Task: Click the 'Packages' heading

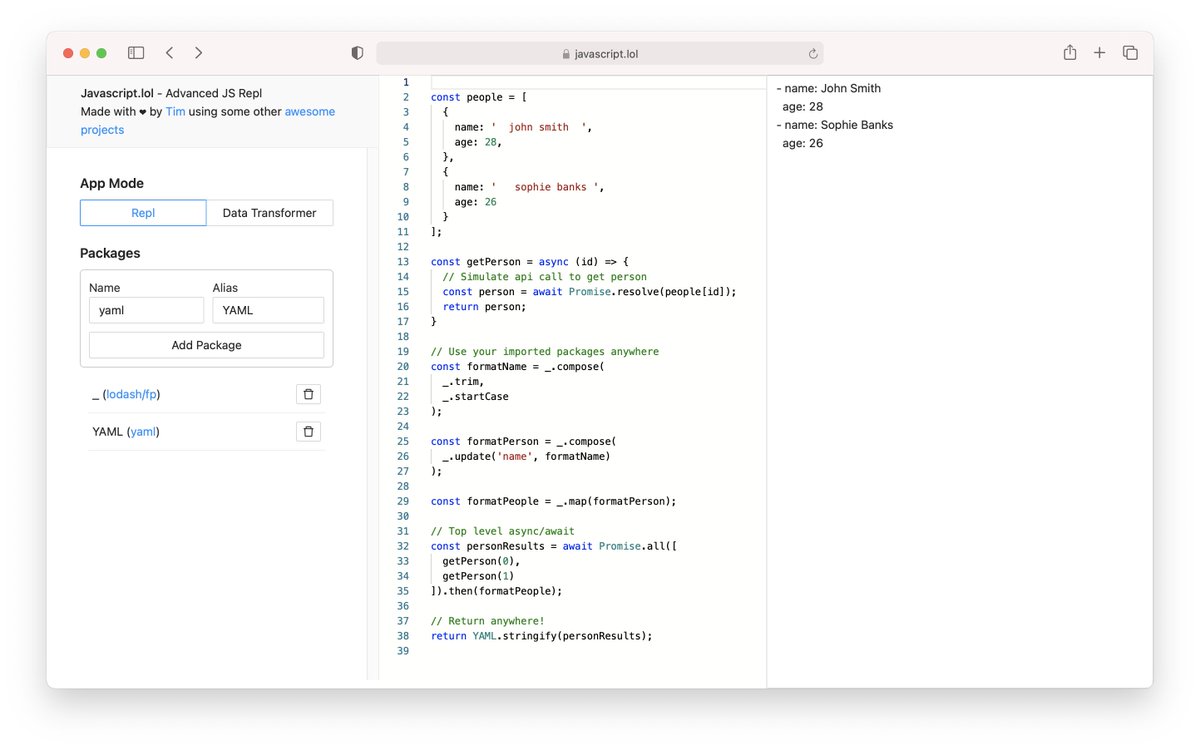Action: [x=110, y=253]
